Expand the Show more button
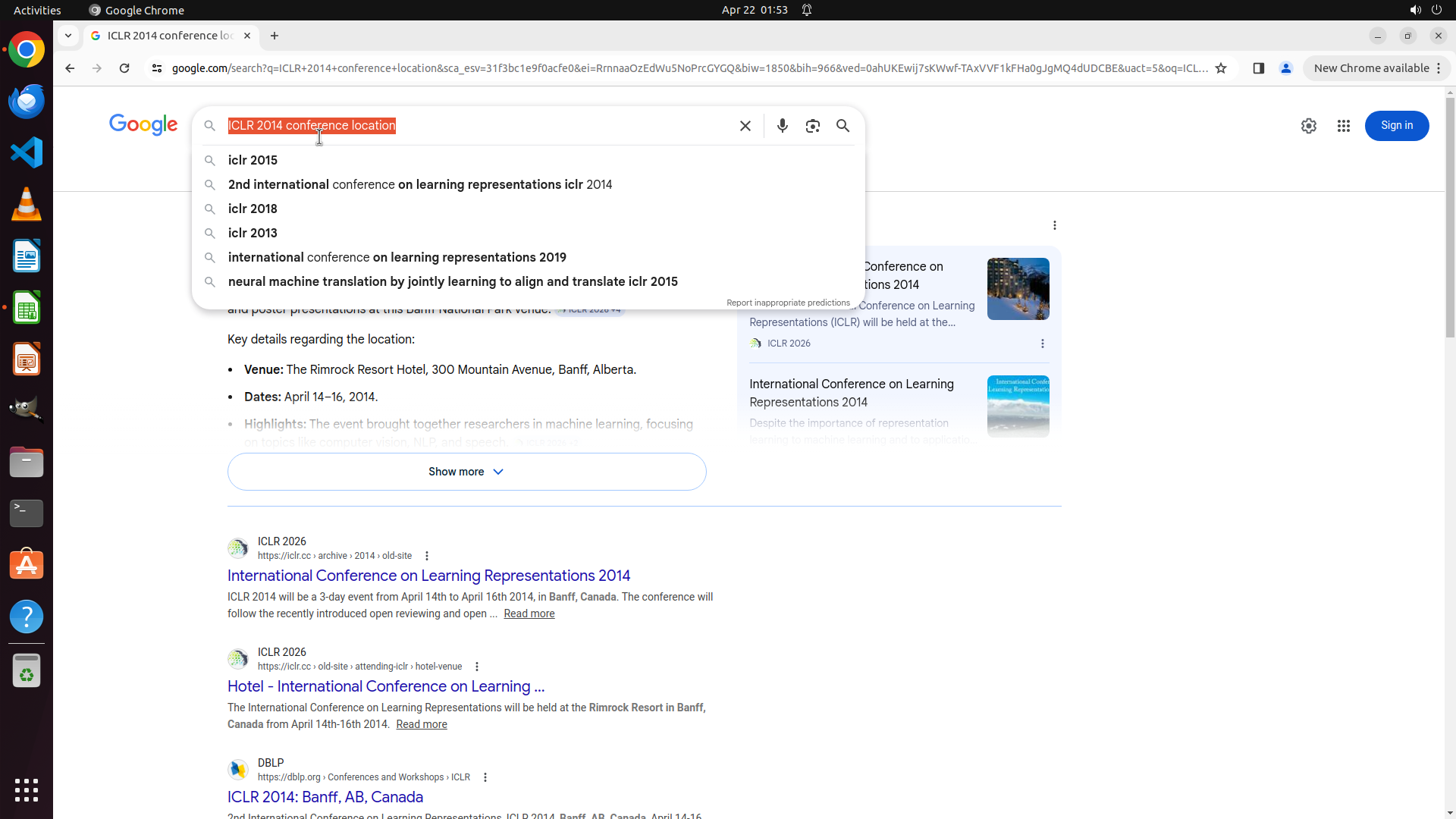Image resolution: width=1456 pixels, height=819 pixels. (x=466, y=472)
